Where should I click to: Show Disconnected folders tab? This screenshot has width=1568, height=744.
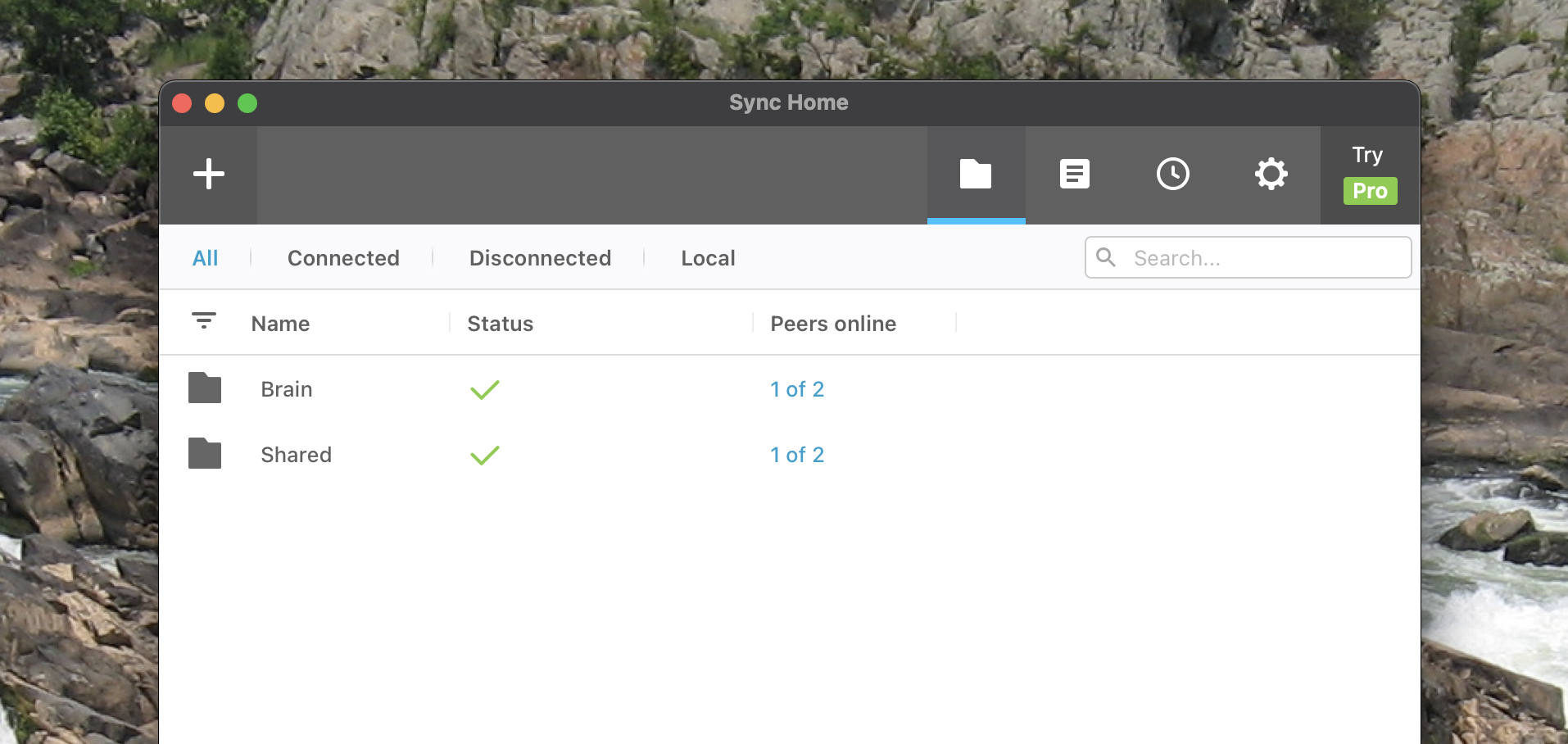coord(540,258)
